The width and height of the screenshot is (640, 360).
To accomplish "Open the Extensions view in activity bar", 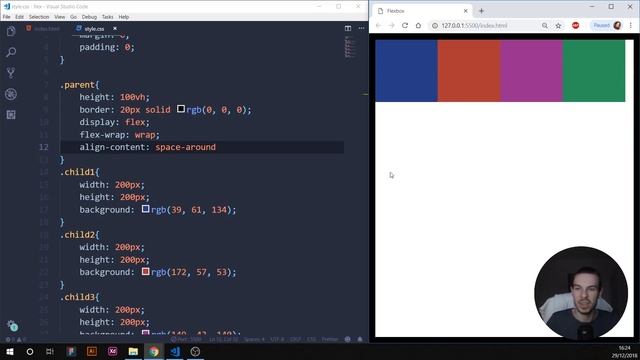I will [11, 115].
